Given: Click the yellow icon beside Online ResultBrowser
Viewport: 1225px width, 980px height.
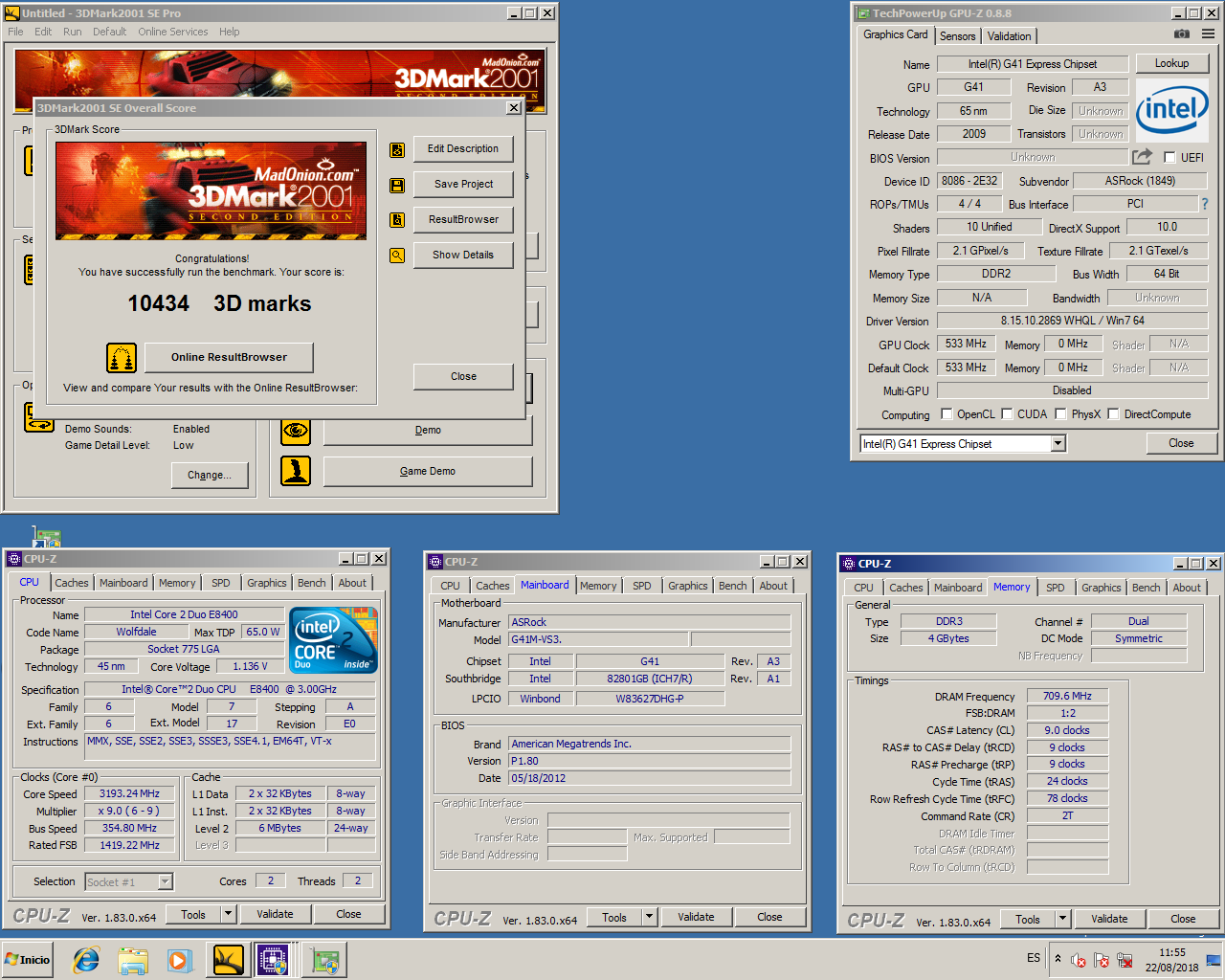Looking at the screenshot, I should (x=122, y=358).
